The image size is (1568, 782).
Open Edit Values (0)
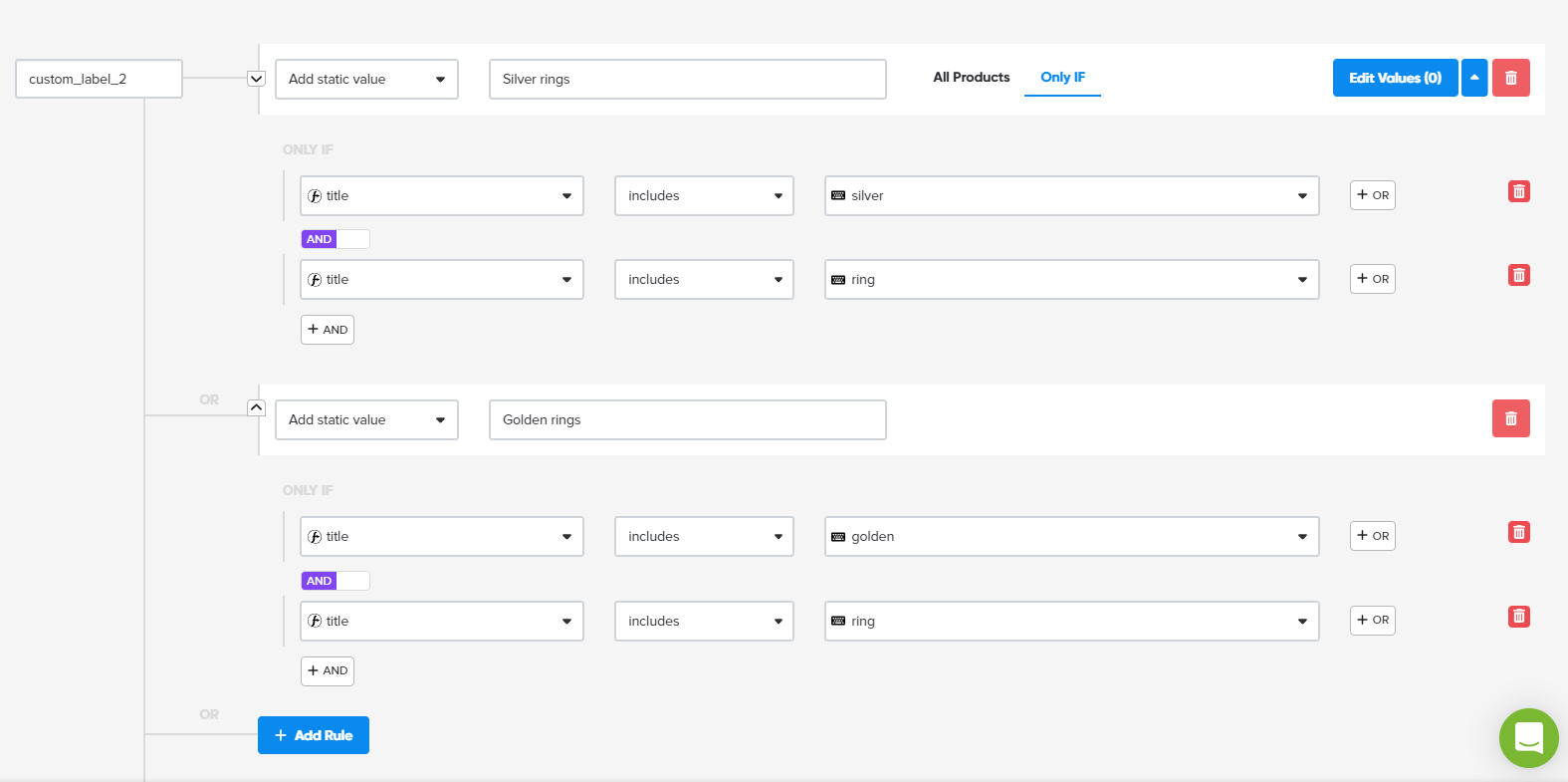(1395, 78)
